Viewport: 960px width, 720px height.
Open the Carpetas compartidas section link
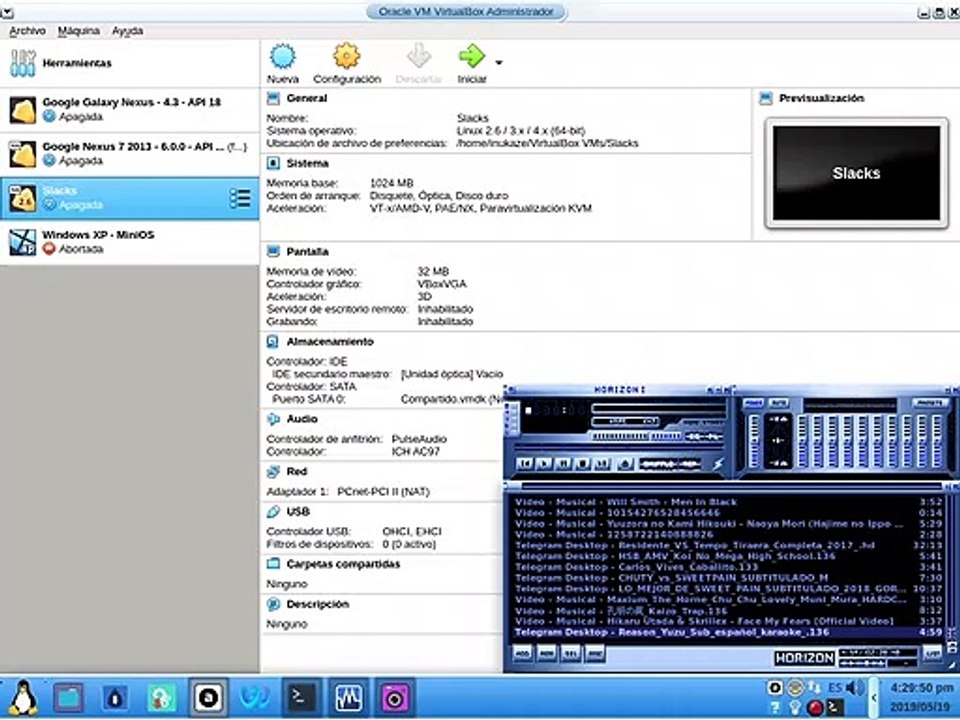343,564
